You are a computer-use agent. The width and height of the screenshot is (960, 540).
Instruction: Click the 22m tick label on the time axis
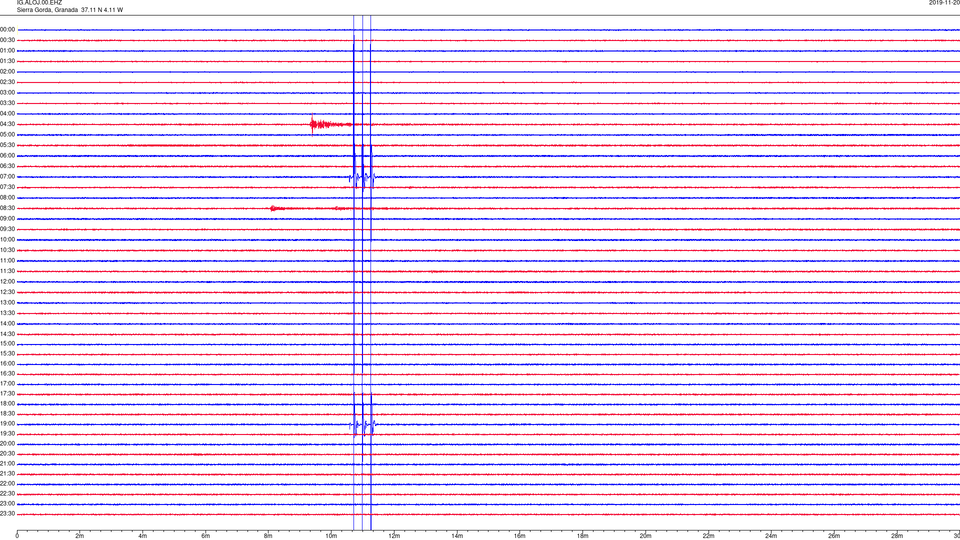pyautogui.click(x=708, y=536)
